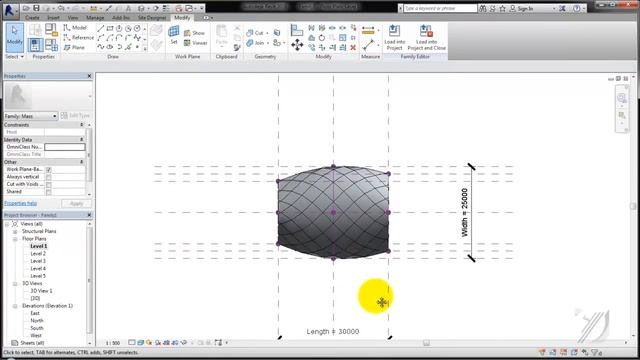
Task: Open the Manage ribbon tab
Action: [95, 18]
